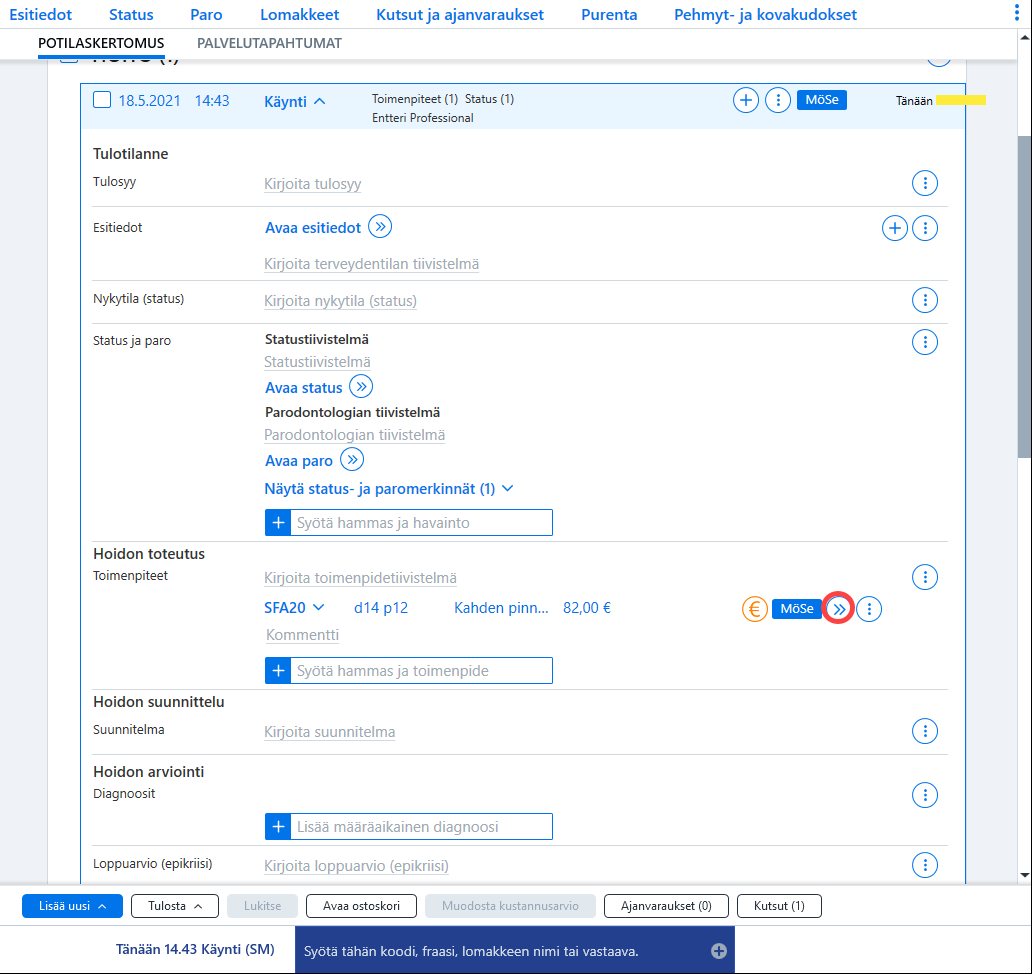
Task: Tick the checkbox next to 18.5.2021 visit
Action: tap(102, 100)
